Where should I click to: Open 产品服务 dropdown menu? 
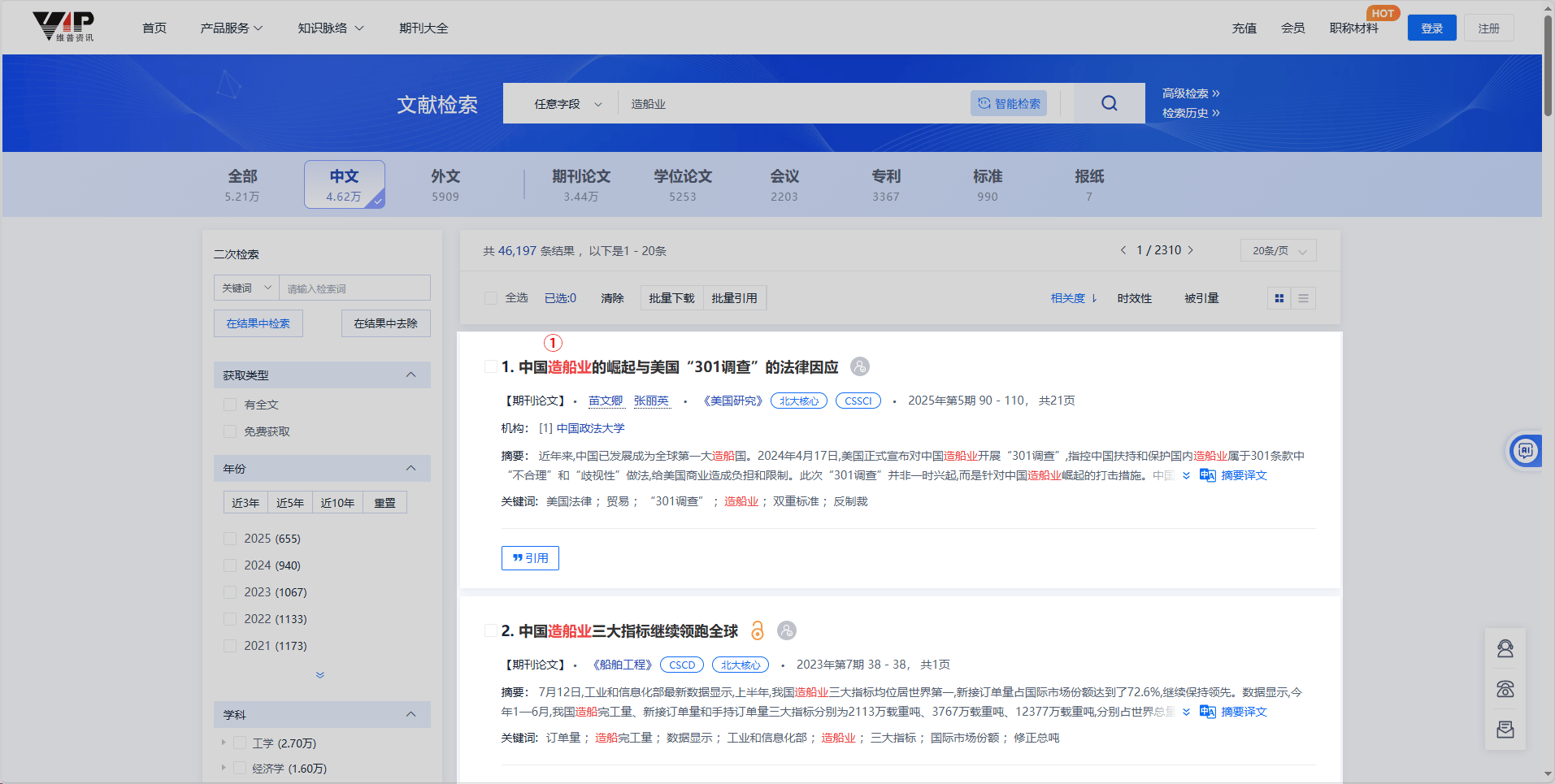point(232,28)
